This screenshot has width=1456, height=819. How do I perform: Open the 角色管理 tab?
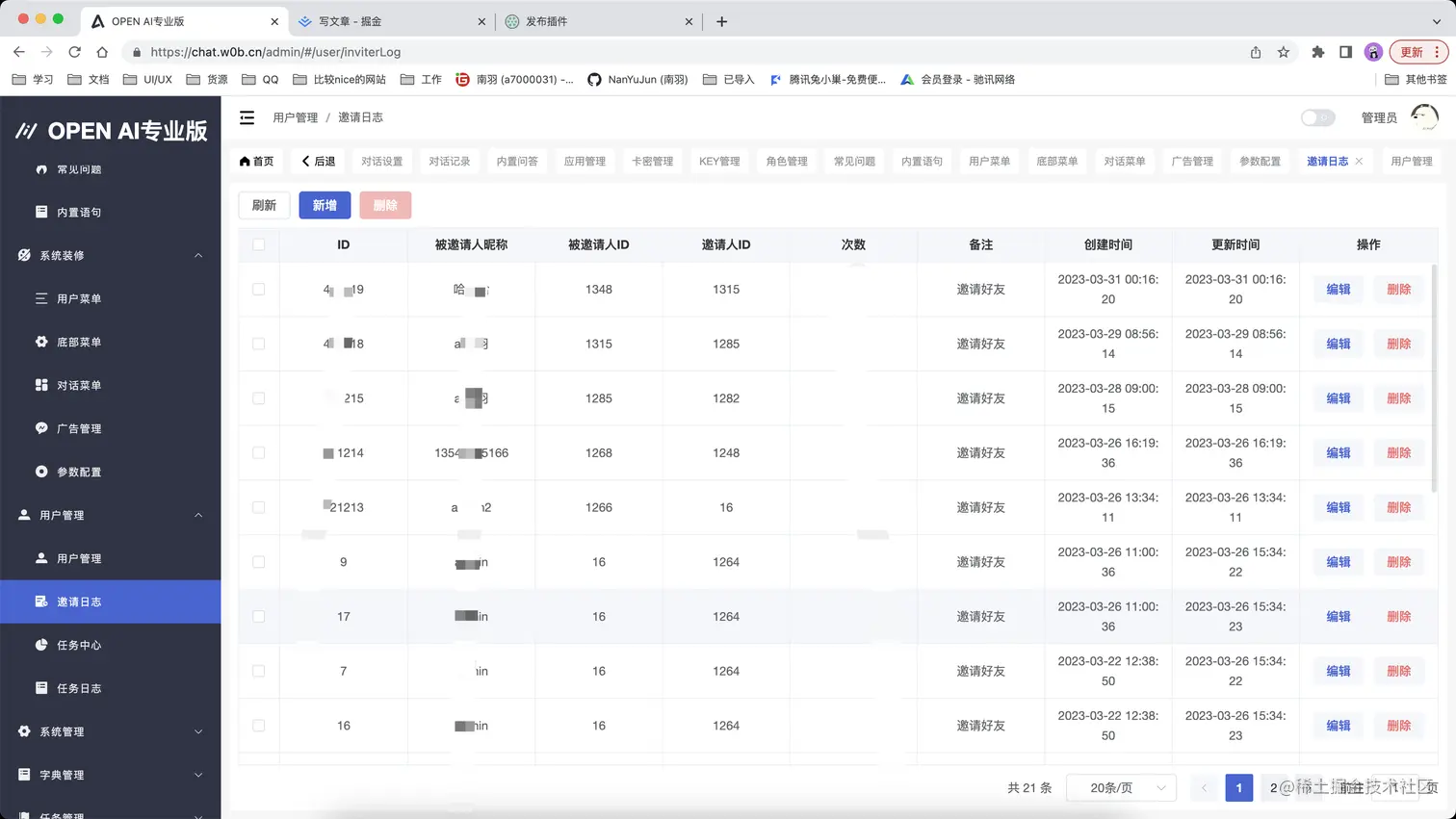point(786,161)
